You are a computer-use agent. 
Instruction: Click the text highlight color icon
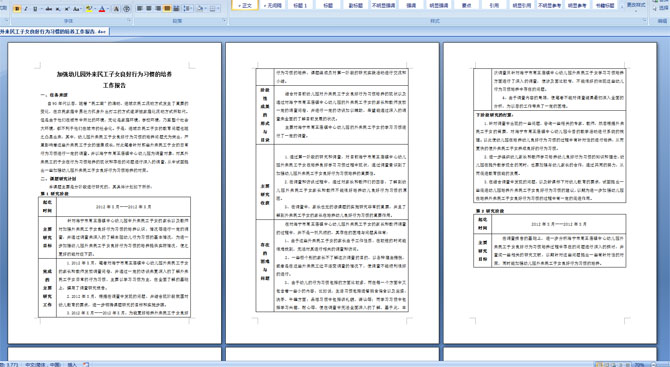89,9
